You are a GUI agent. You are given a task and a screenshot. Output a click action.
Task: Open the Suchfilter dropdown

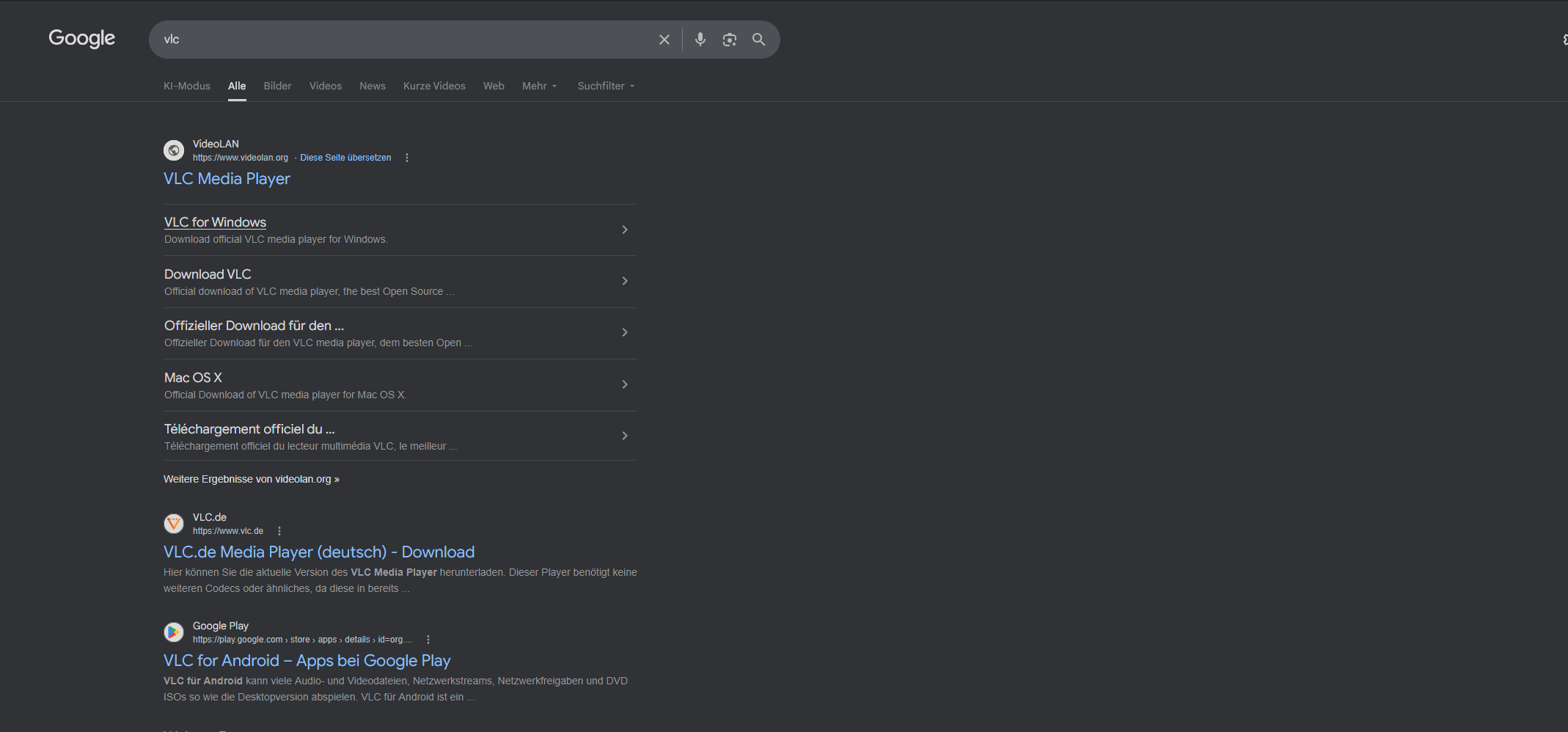607,86
